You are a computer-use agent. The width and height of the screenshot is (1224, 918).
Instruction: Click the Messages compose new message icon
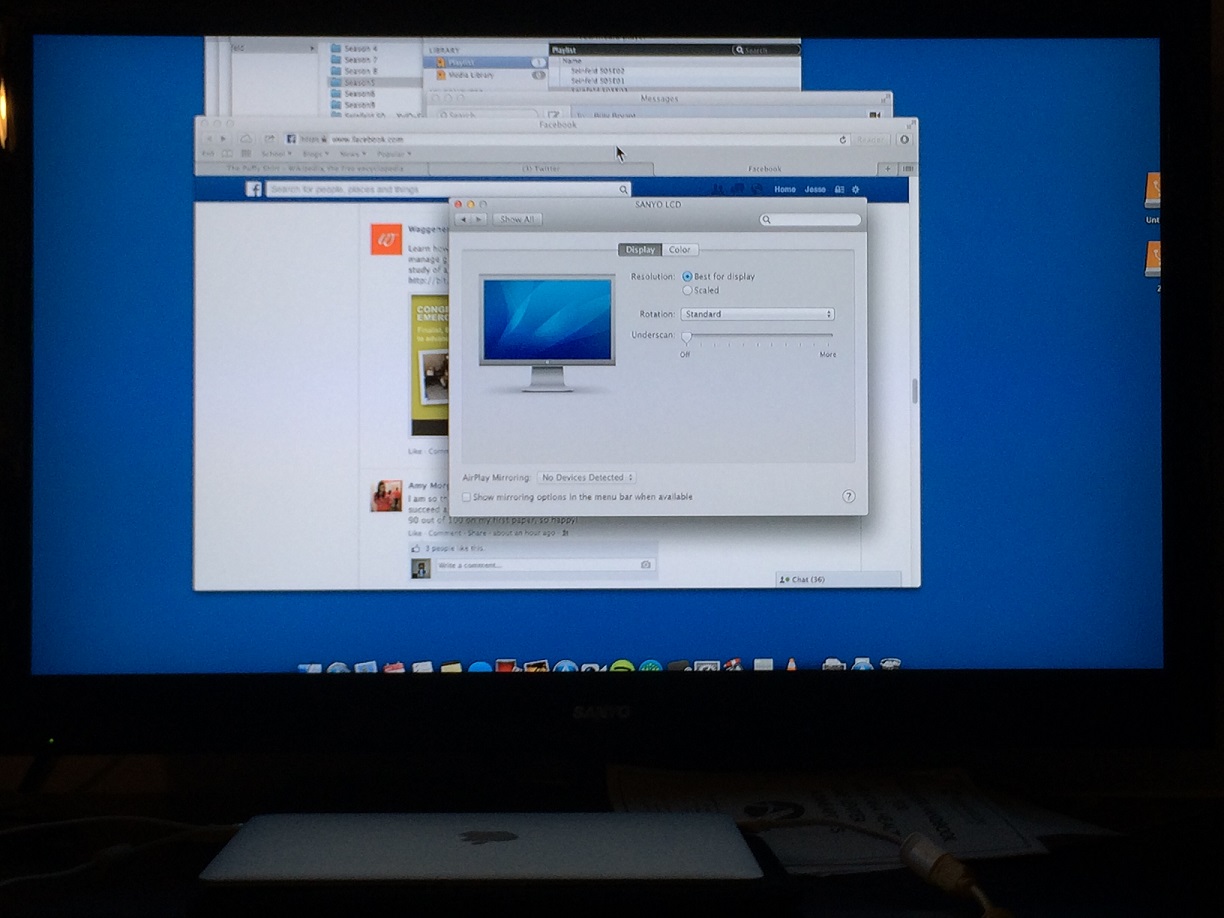click(553, 115)
